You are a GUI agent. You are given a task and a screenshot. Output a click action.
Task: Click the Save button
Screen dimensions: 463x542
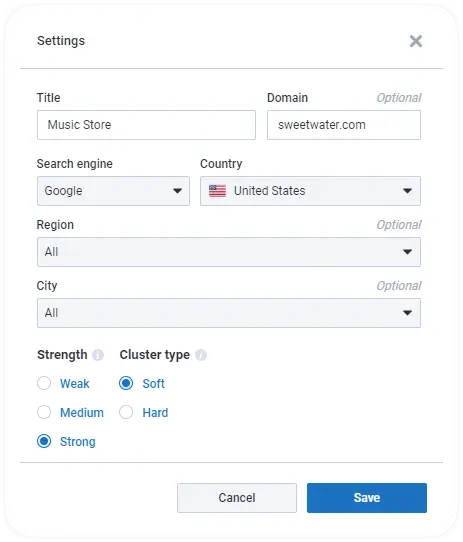[367, 498]
